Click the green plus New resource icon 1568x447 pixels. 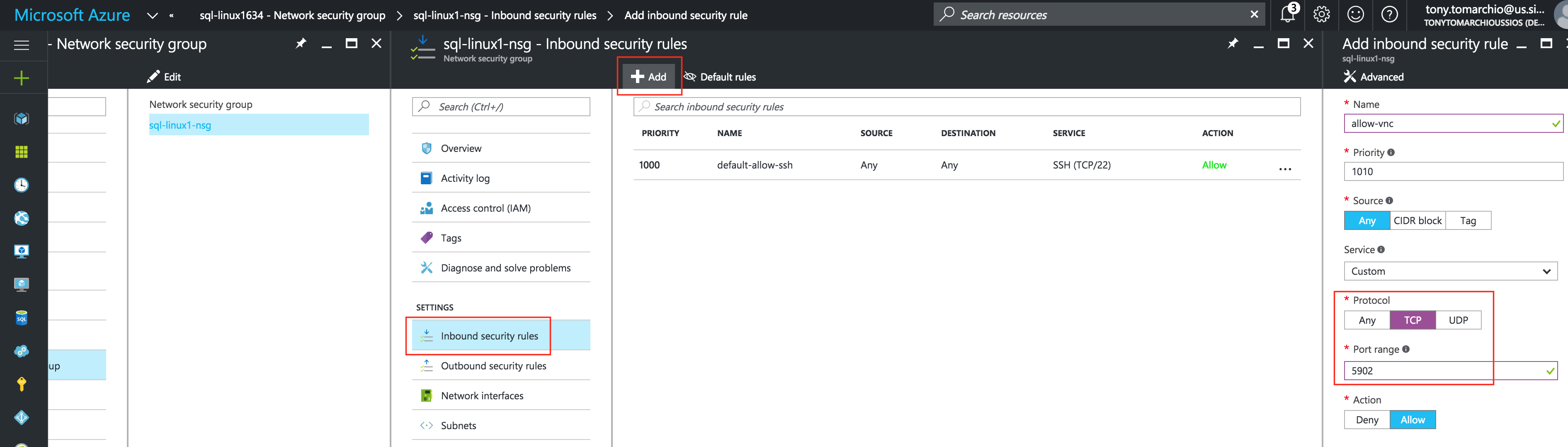click(x=21, y=78)
